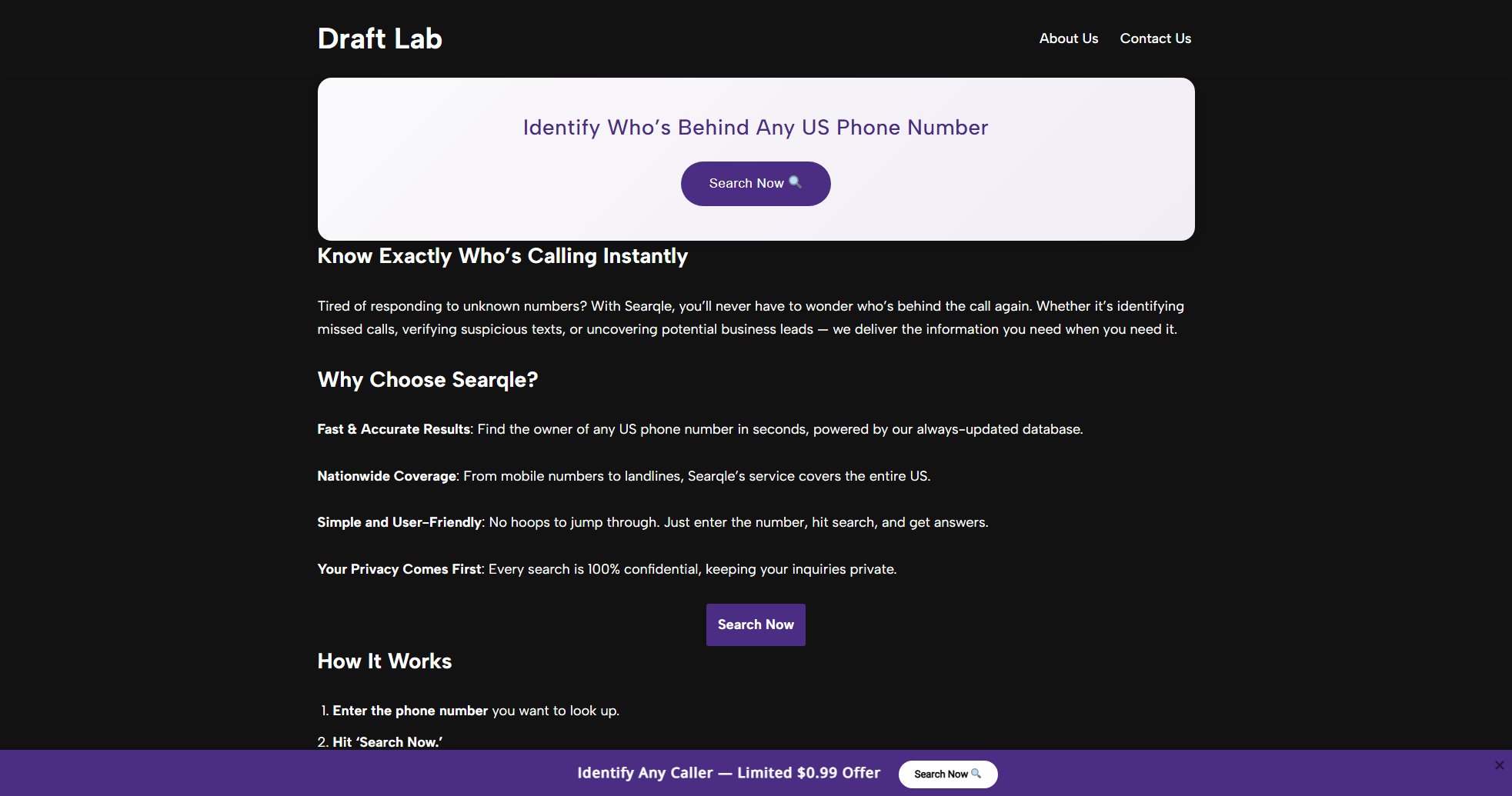The image size is (1512, 796).
Task: Click the 'Why Choose Searqle?' heading
Action: [428, 380]
